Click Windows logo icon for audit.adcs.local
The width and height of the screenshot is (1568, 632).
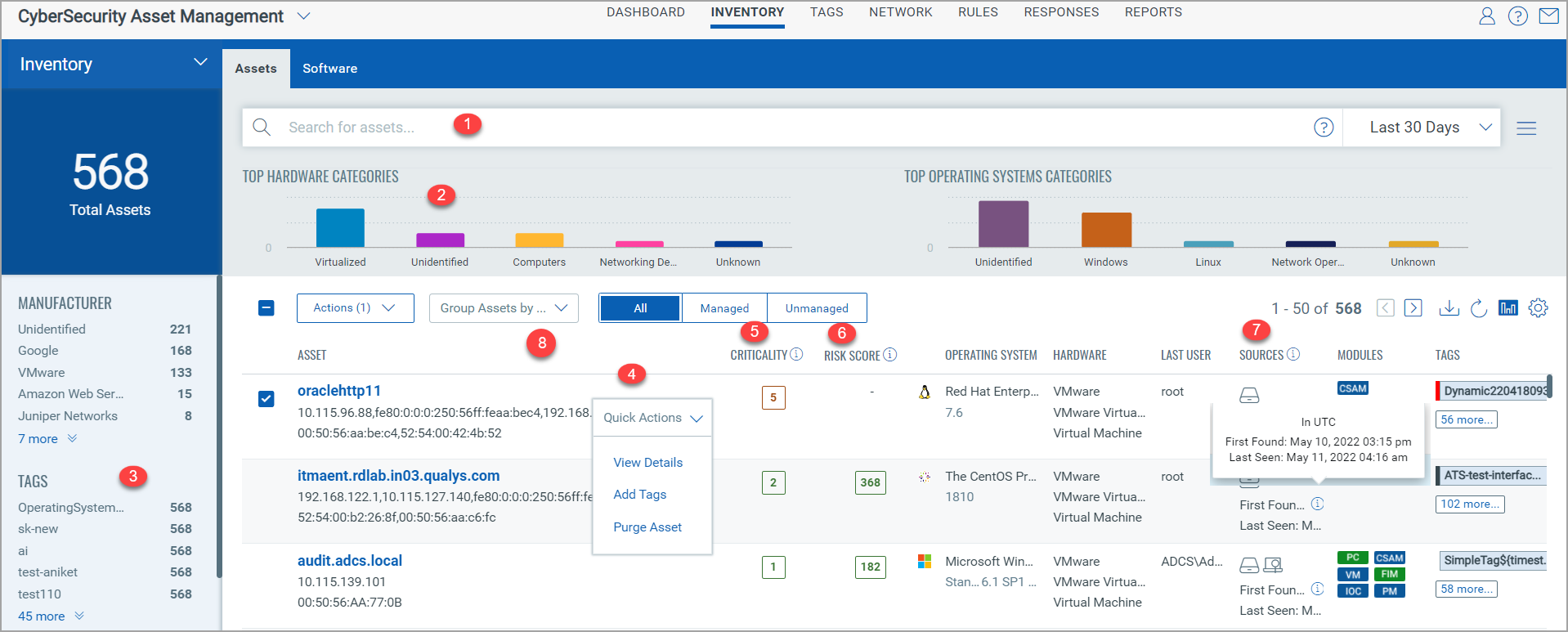pyautogui.click(x=925, y=562)
